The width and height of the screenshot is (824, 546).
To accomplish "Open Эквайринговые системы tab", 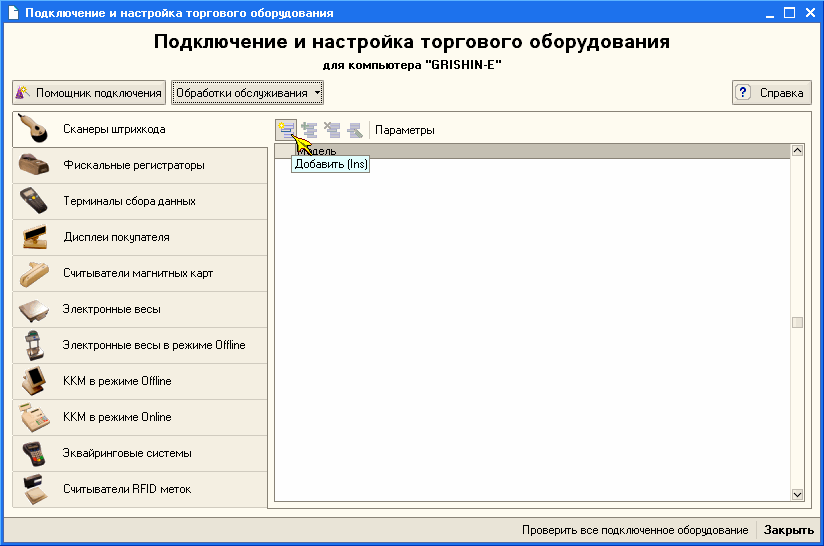I will 140,454.
